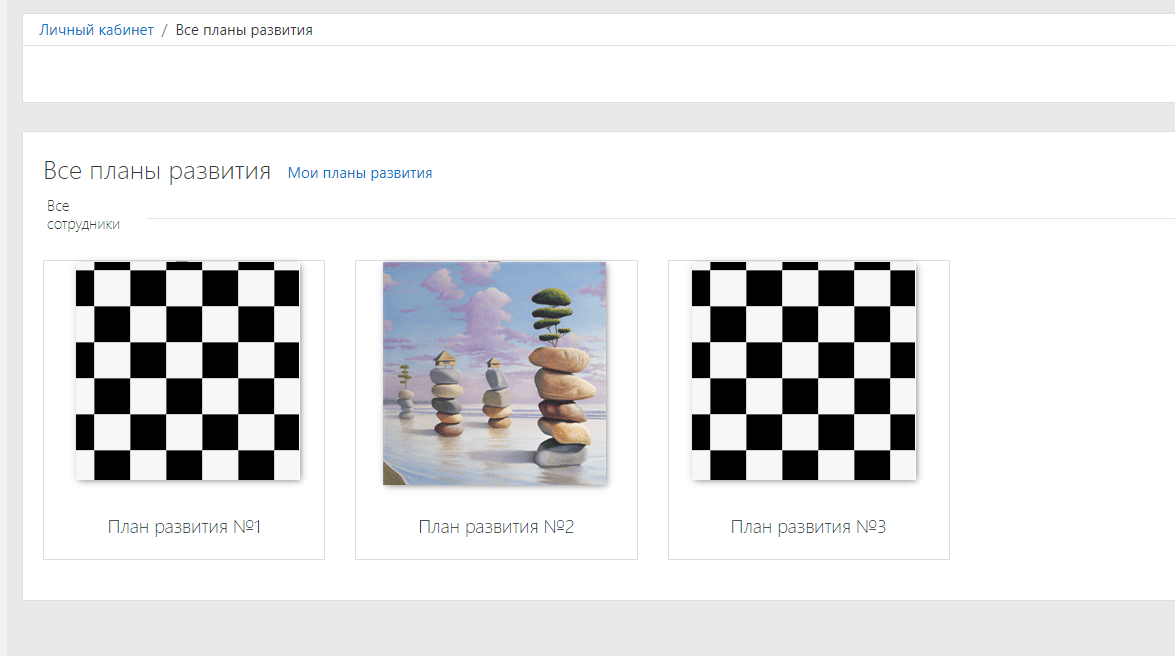Open the checkerboard thumbnail of plan №1
The height and width of the screenshot is (656, 1175).
[x=187, y=371]
